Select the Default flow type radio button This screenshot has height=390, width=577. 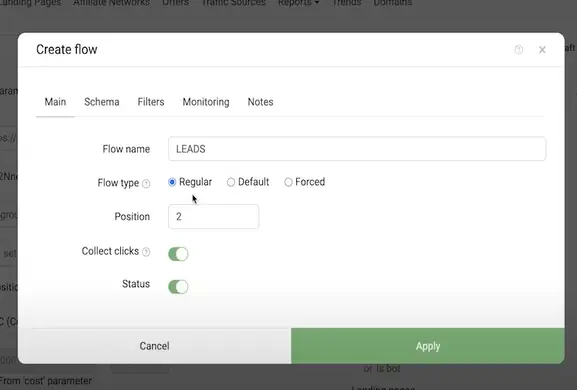[231, 182]
